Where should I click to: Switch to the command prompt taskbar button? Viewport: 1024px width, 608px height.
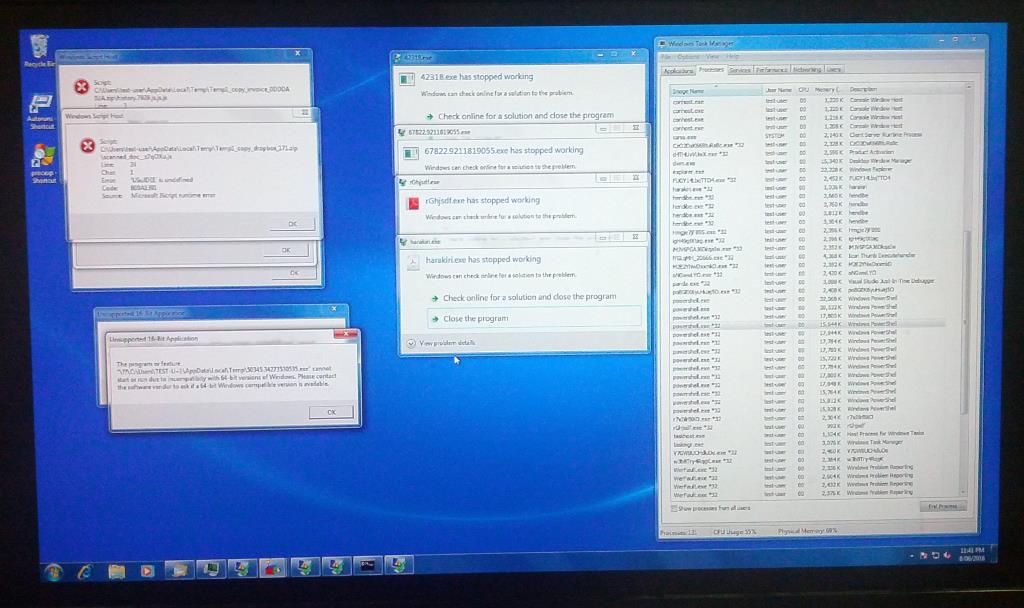pos(368,566)
